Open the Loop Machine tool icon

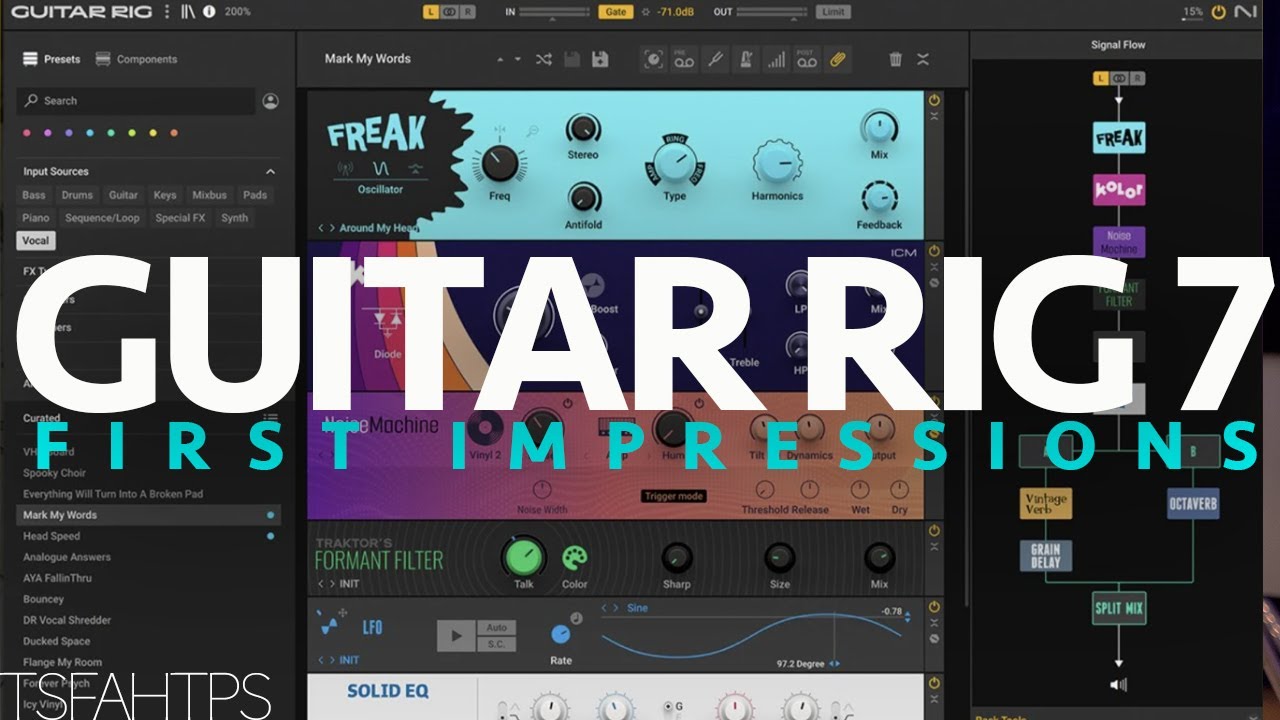[653, 60]
